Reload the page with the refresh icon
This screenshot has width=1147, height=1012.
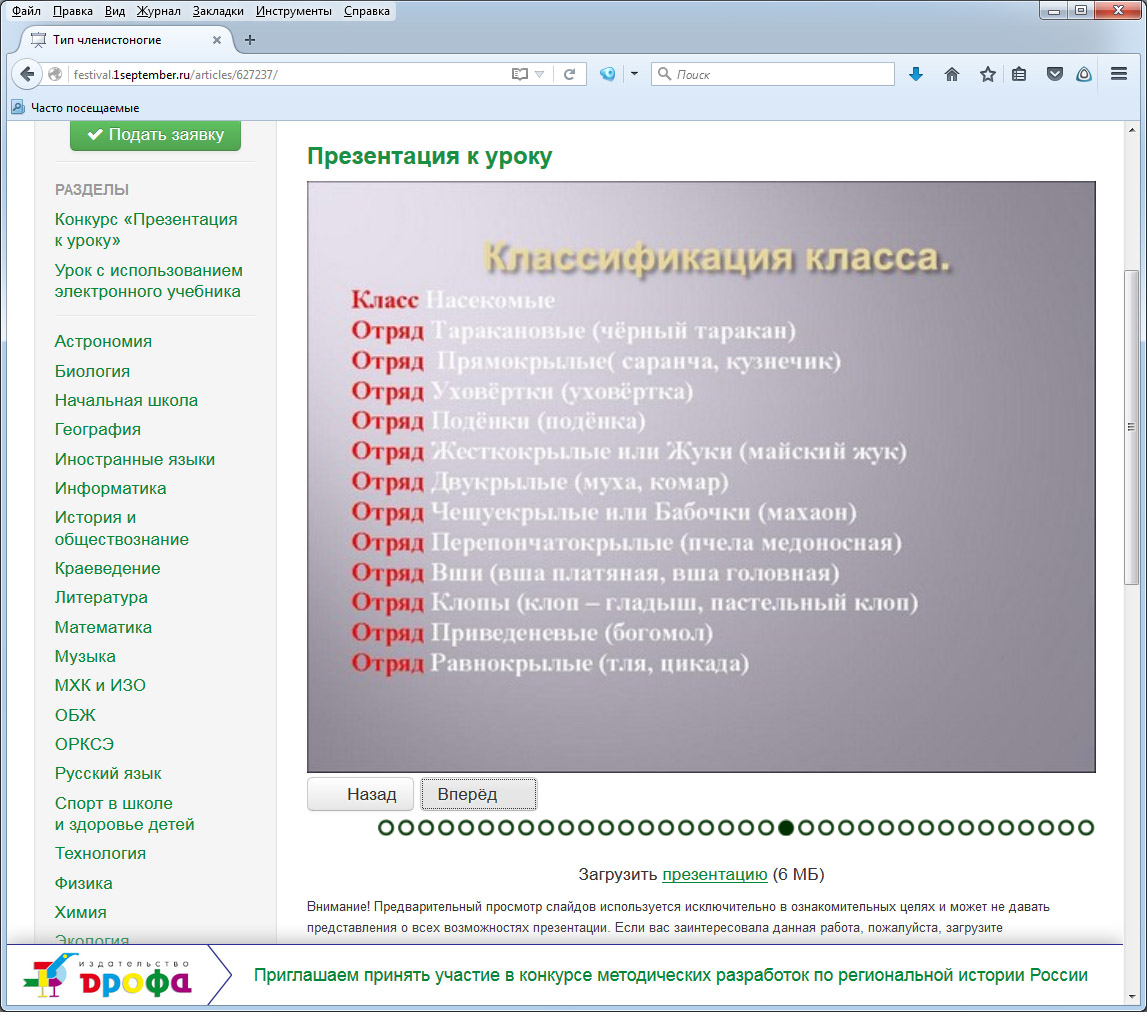pos(569,74)
